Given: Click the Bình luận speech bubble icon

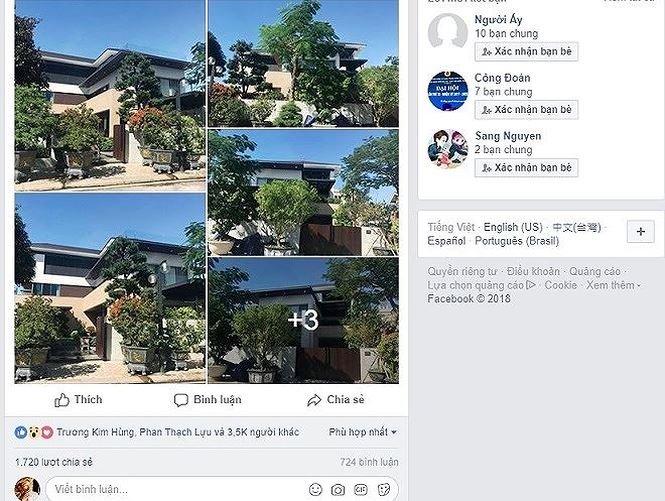Looking at the screenshot, I should [x=181, y=400].
